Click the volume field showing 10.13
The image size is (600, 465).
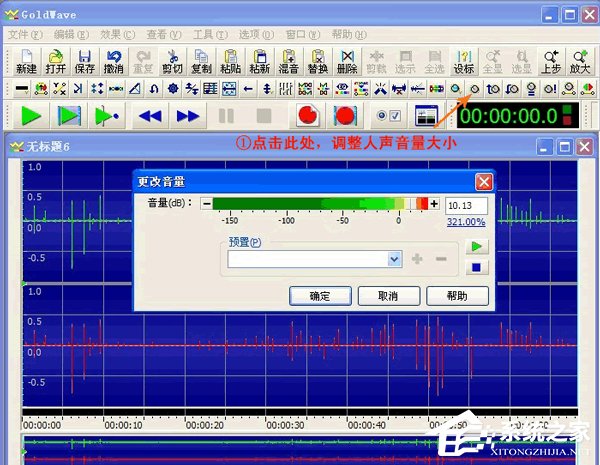click(466, 206)
